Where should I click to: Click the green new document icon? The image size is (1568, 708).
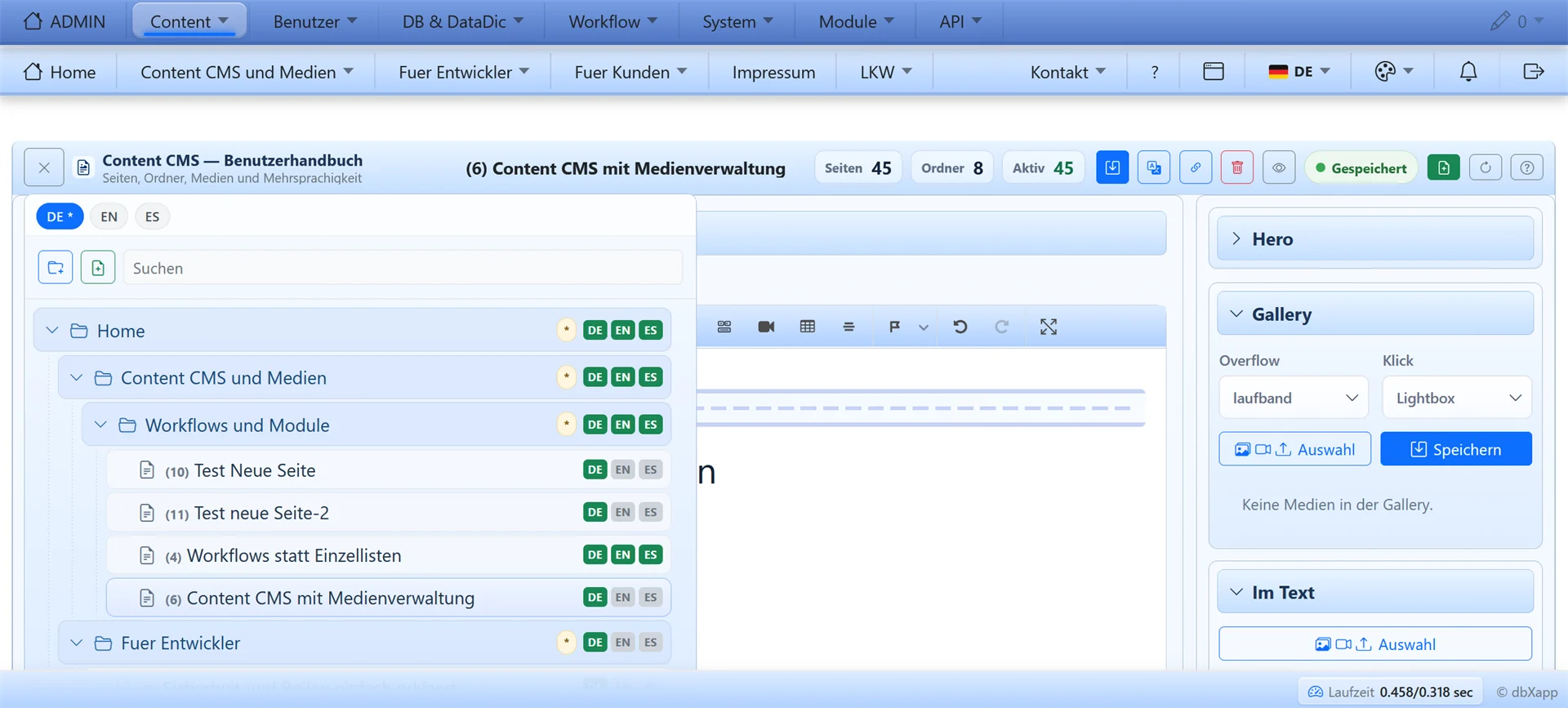click(1444, 167)
